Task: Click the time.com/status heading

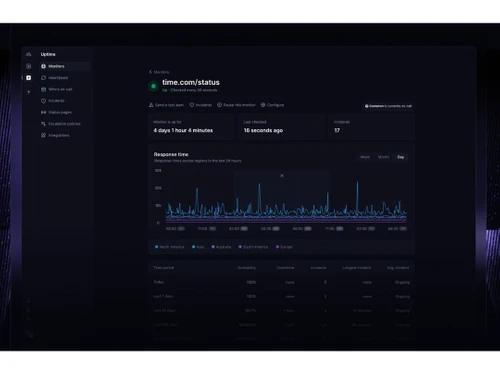Action: pos(191,82)
